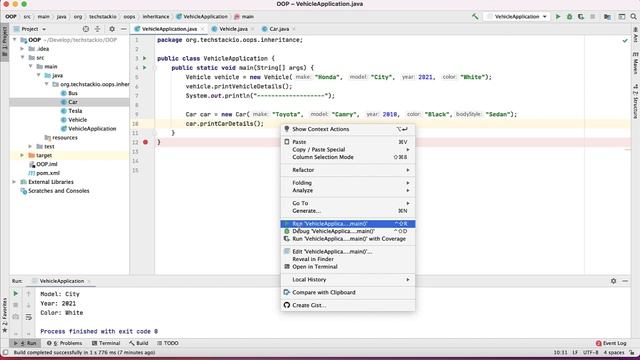This screenshot has height=360, width=640.
Task: Start debugging with the toolbar bug icon
Action: [x=569, y=17]
